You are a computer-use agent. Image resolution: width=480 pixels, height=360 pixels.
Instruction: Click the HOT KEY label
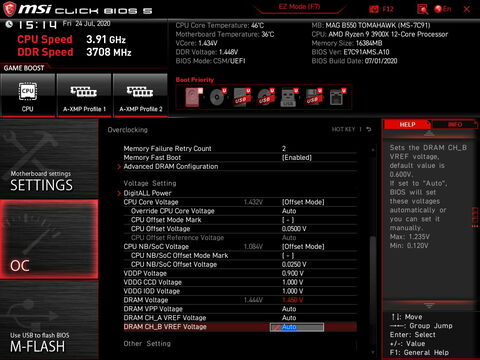(x=343, y=129)
